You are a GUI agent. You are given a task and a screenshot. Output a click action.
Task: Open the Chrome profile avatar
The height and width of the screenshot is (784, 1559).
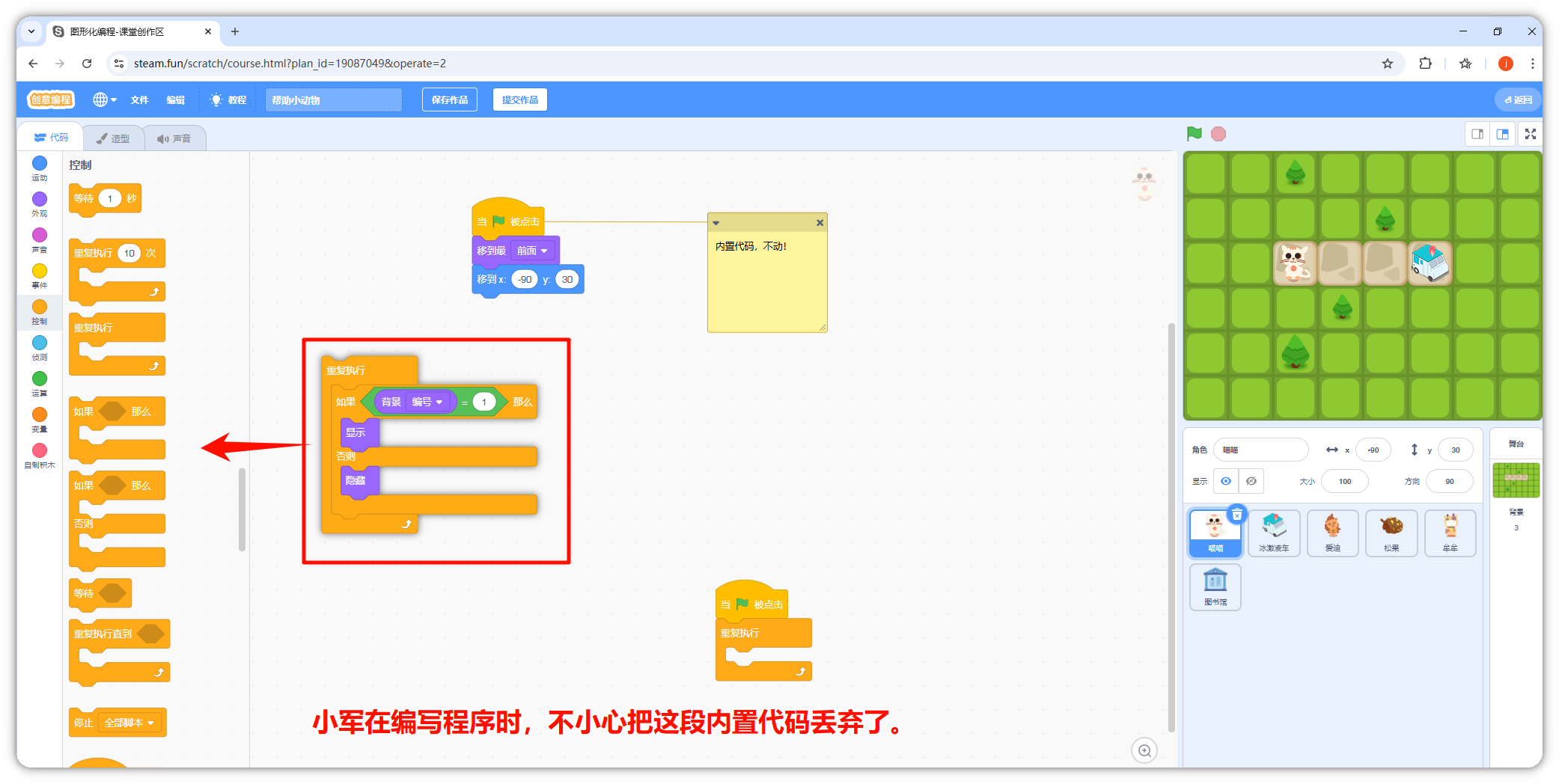(x=1506, y=64)
